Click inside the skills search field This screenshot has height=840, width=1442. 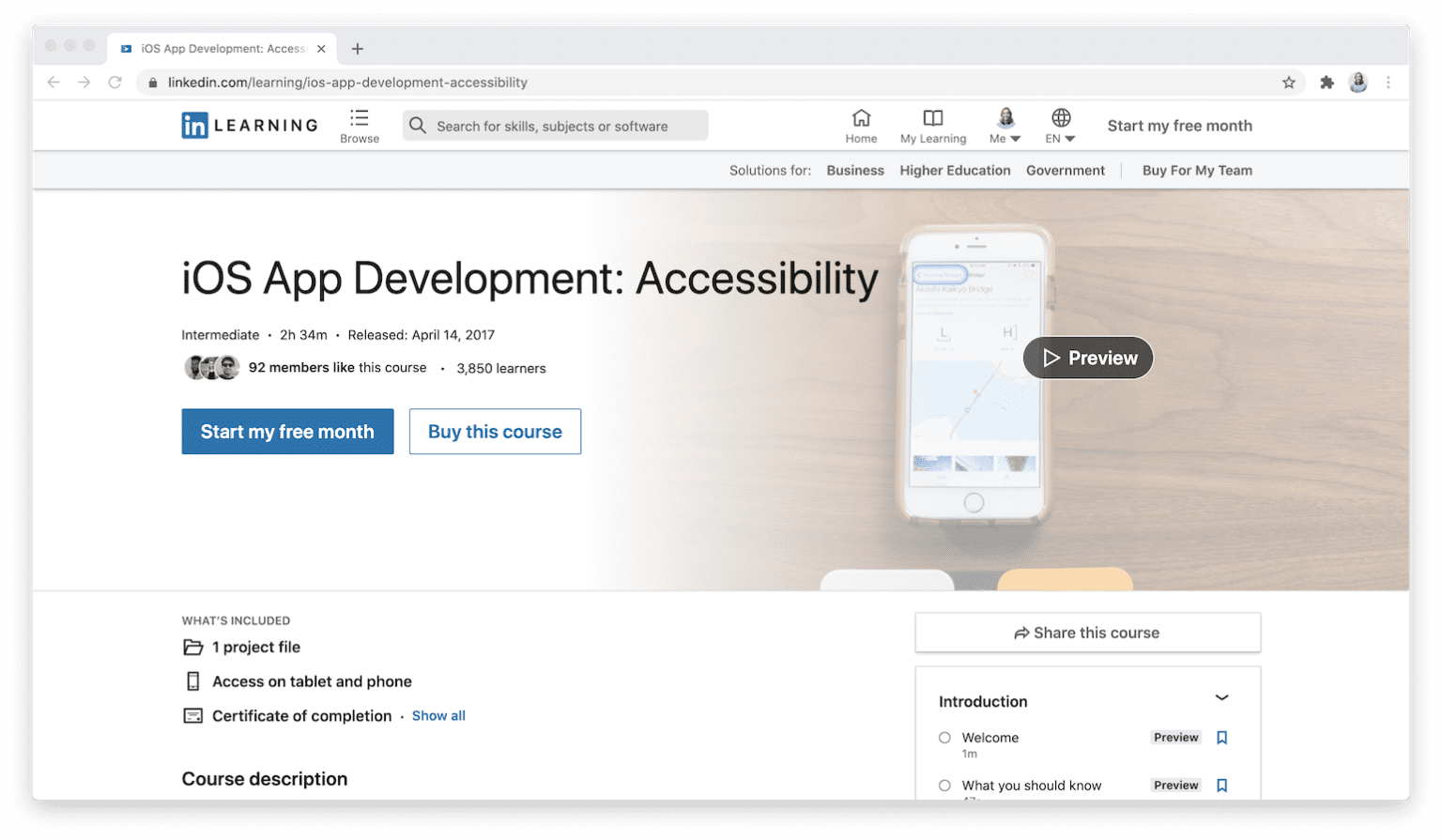554,125
